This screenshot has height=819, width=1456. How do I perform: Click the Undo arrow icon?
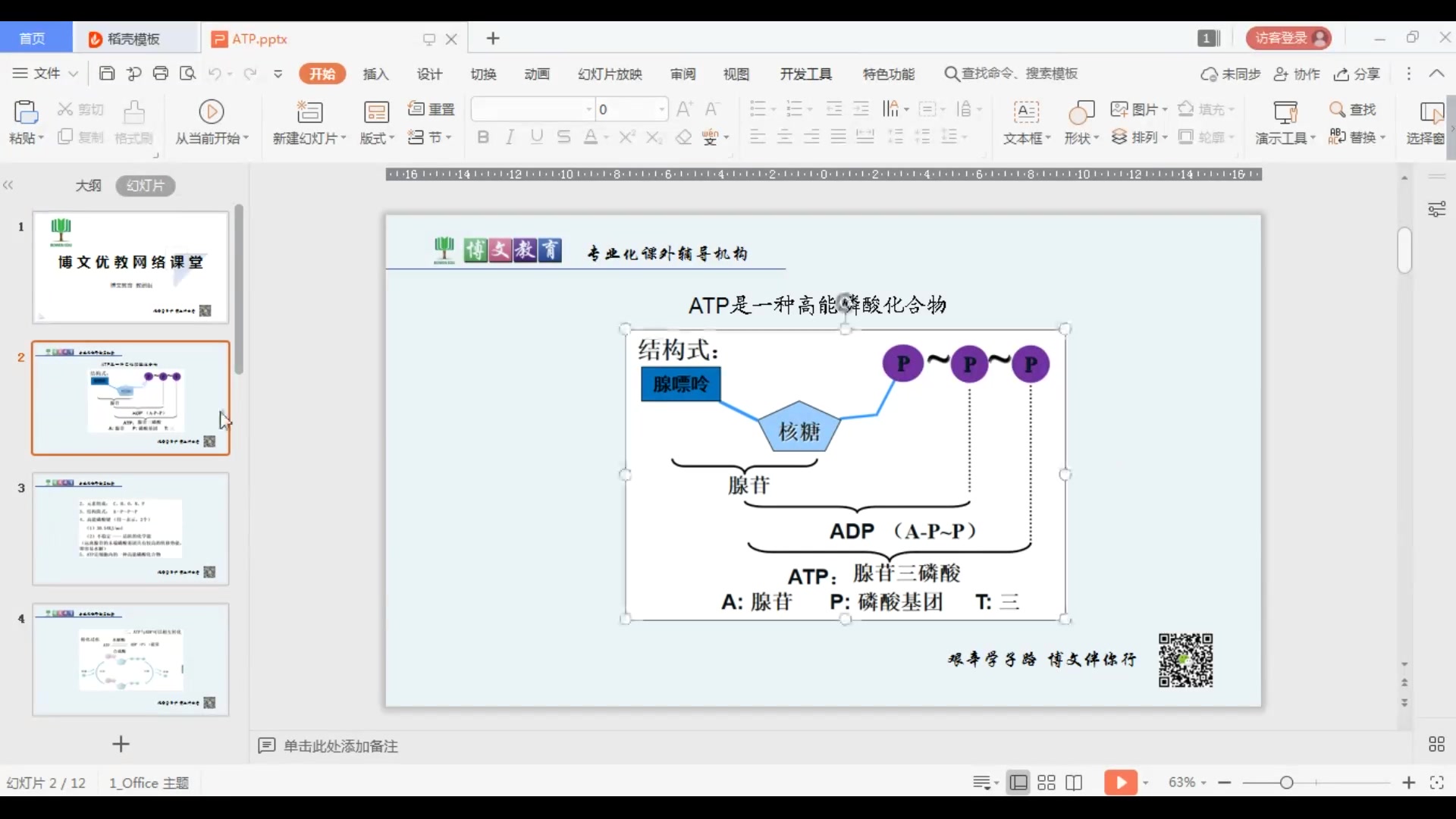(x=215, y=74)
